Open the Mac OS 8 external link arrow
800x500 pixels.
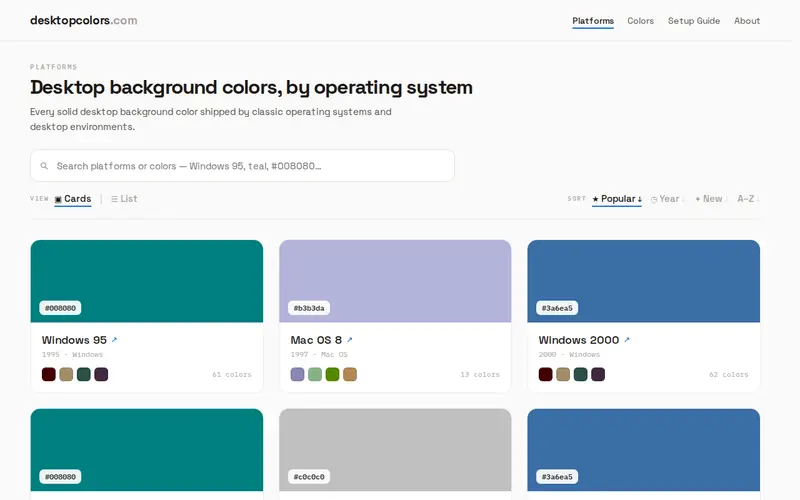click(349, 340)
